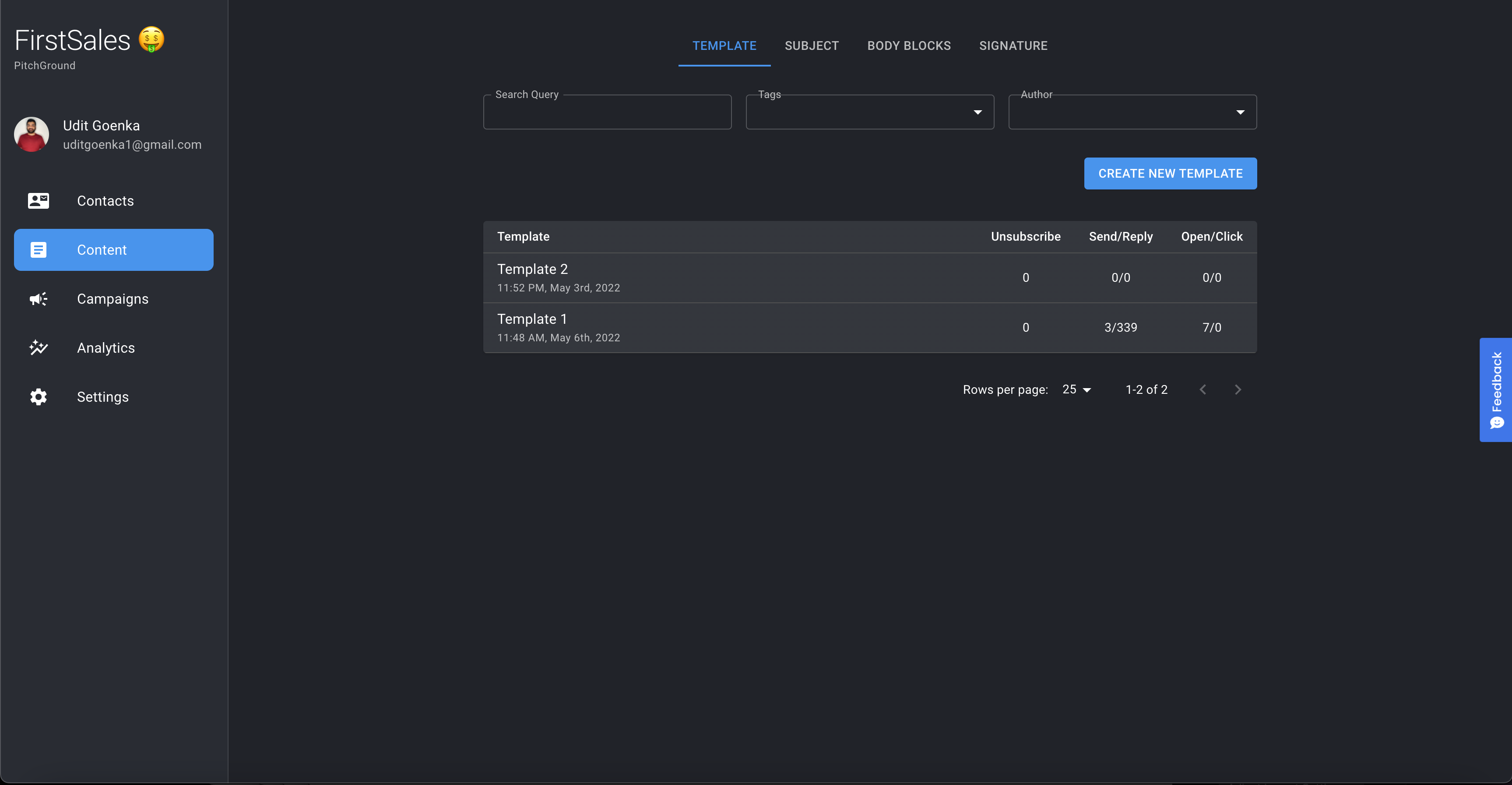Click Udit Goenka's profile avatar

[31, 134]
